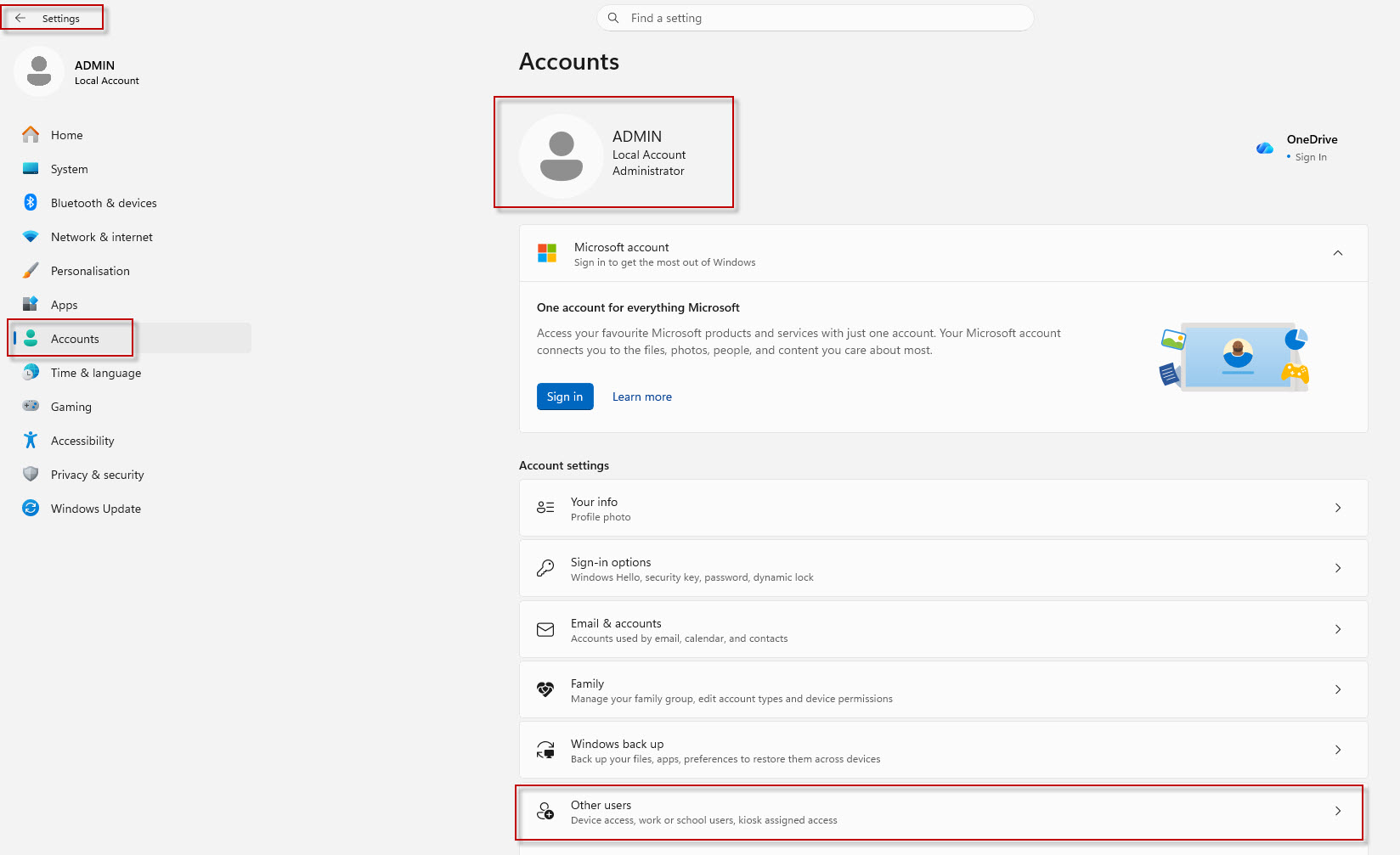Click the ADMIN Local Account sidebar name
The height and width of the screenshot is (855, 1400).
pos(107,72)
